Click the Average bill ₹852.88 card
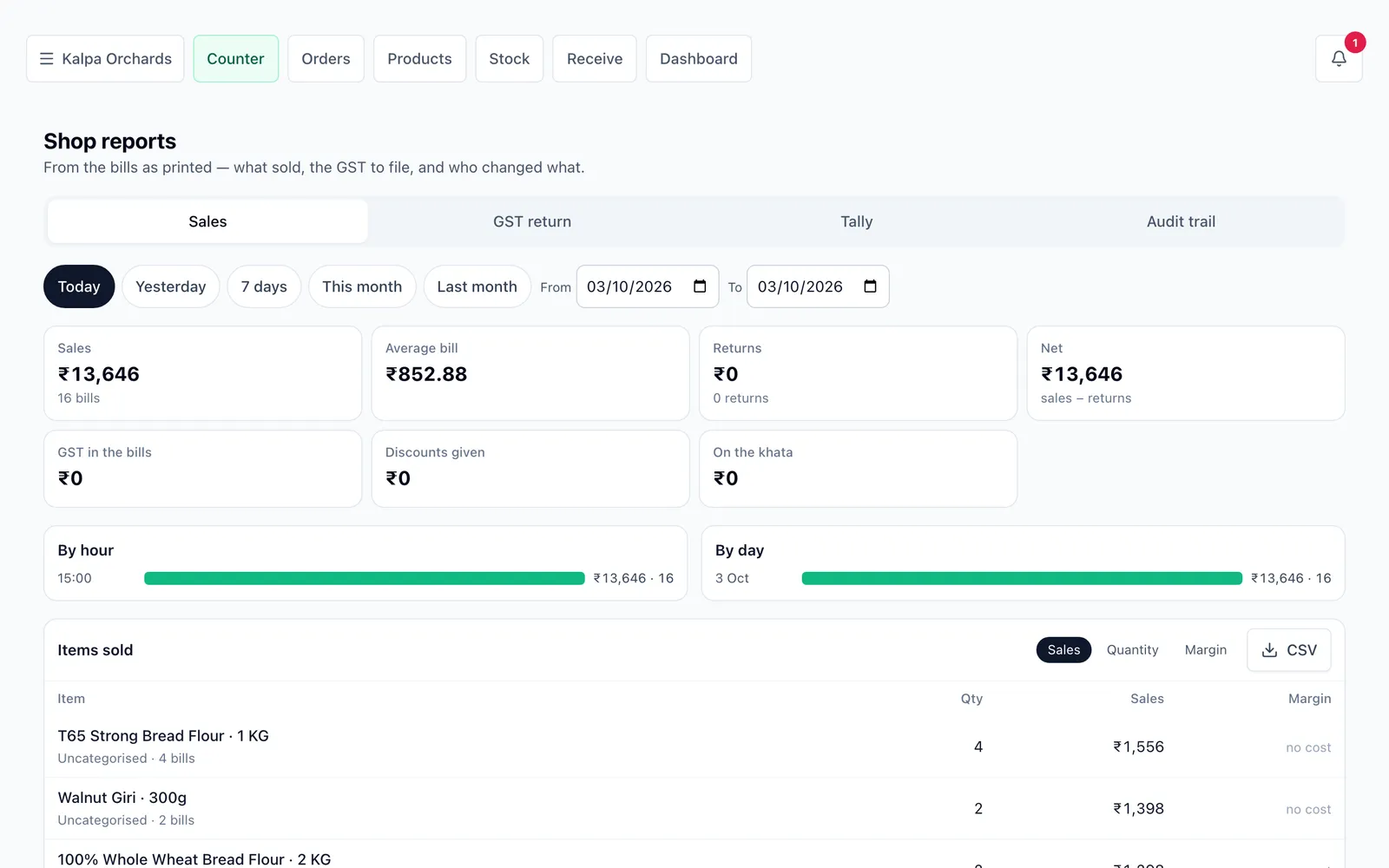This screenshot has width=1389, height=868. [530, 373]
